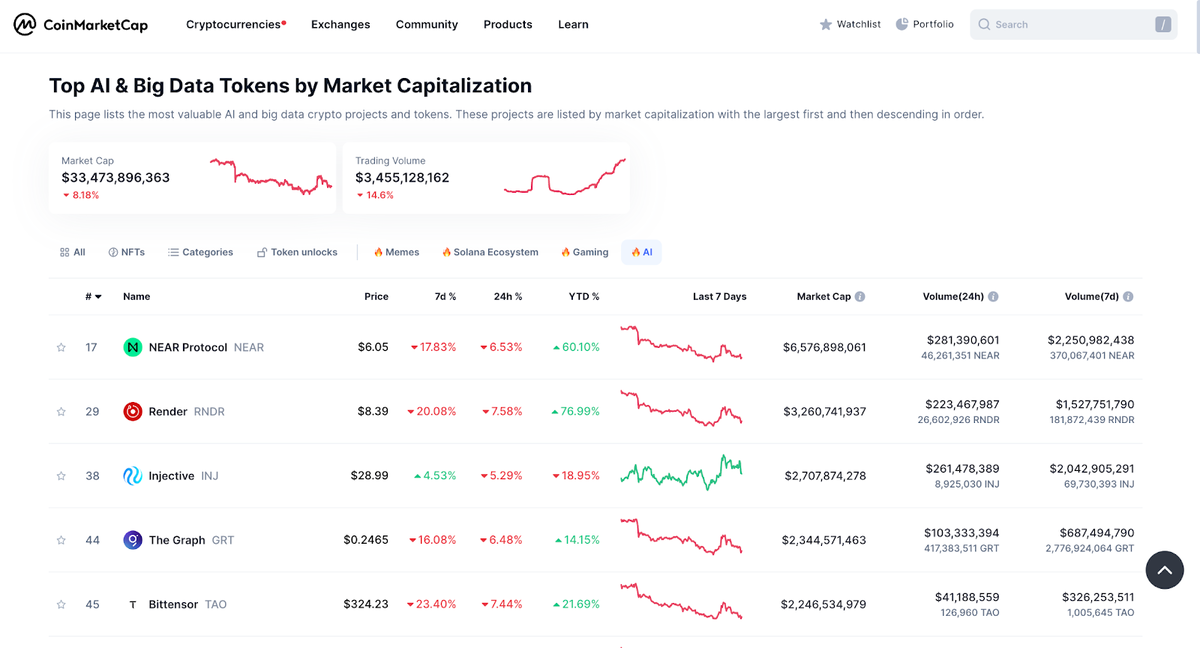Open the Cryptocurrencies menu
This screenshot has width=1200, height=648.
coord(236,24)
